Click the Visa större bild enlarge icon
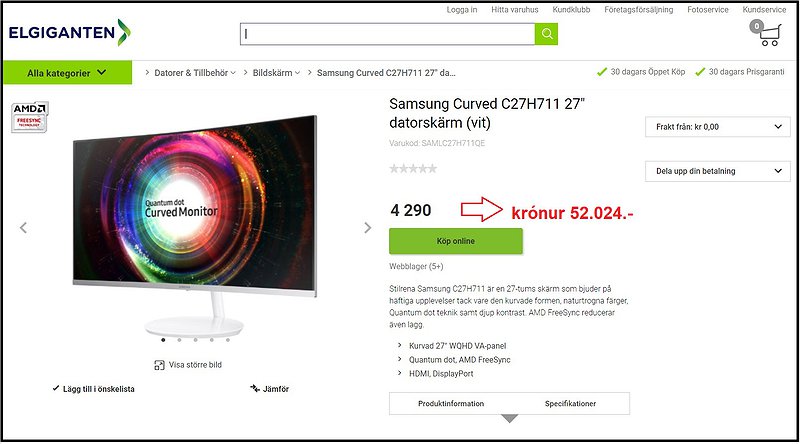Image resolution: width=800 pixels, height=444 pixels. coord(159,365)
